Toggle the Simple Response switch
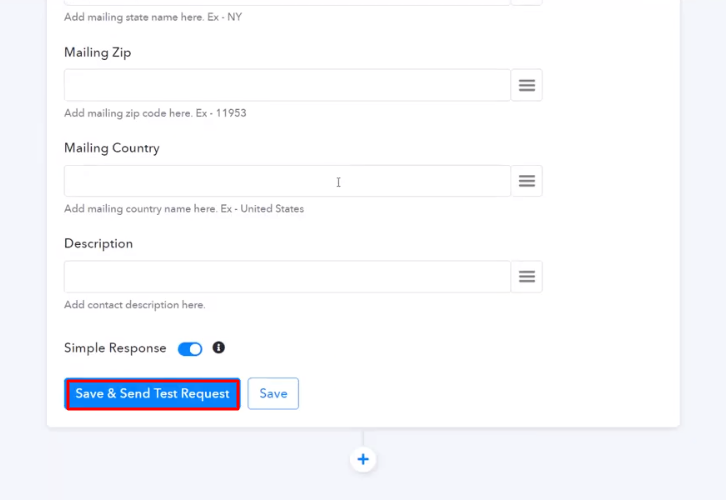Viewport: 726px width, 500px height. point(190,349)
